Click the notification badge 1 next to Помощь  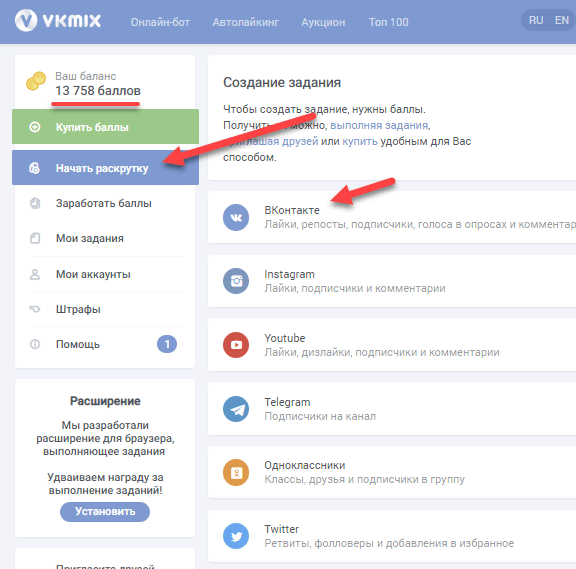(x=167, y=344)
